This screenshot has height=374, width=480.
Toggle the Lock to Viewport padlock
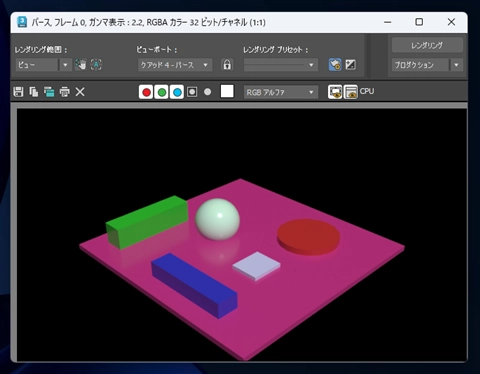(x=227, y=65)
